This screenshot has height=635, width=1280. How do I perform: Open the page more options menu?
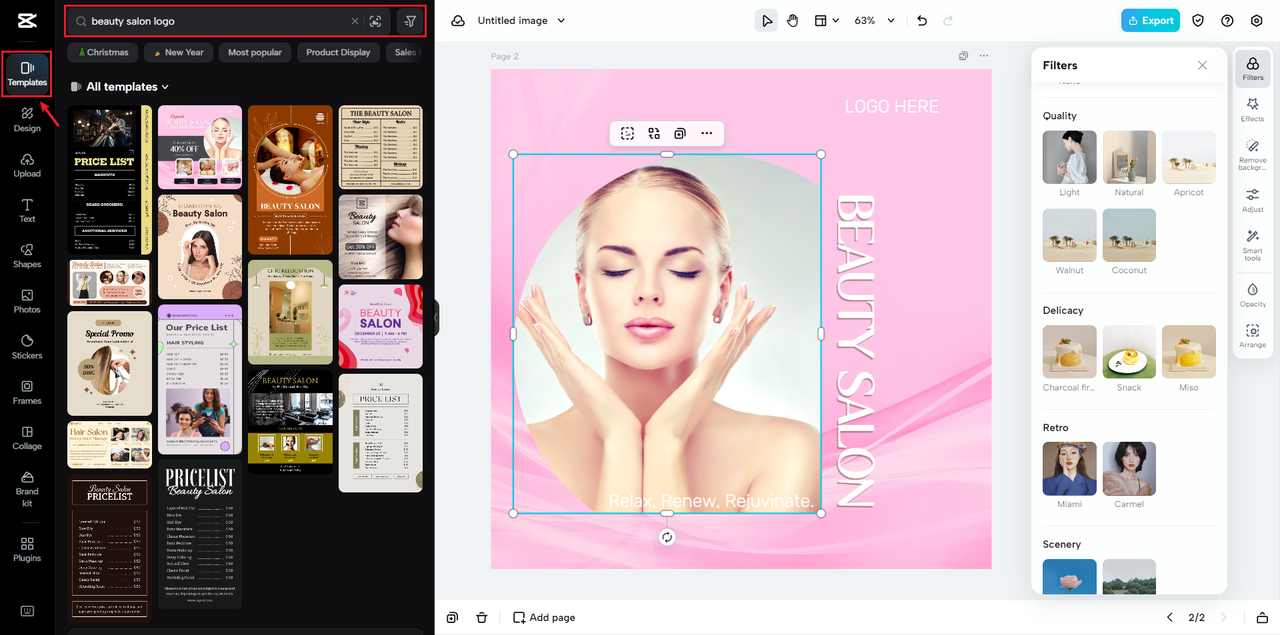coord(983,56)
